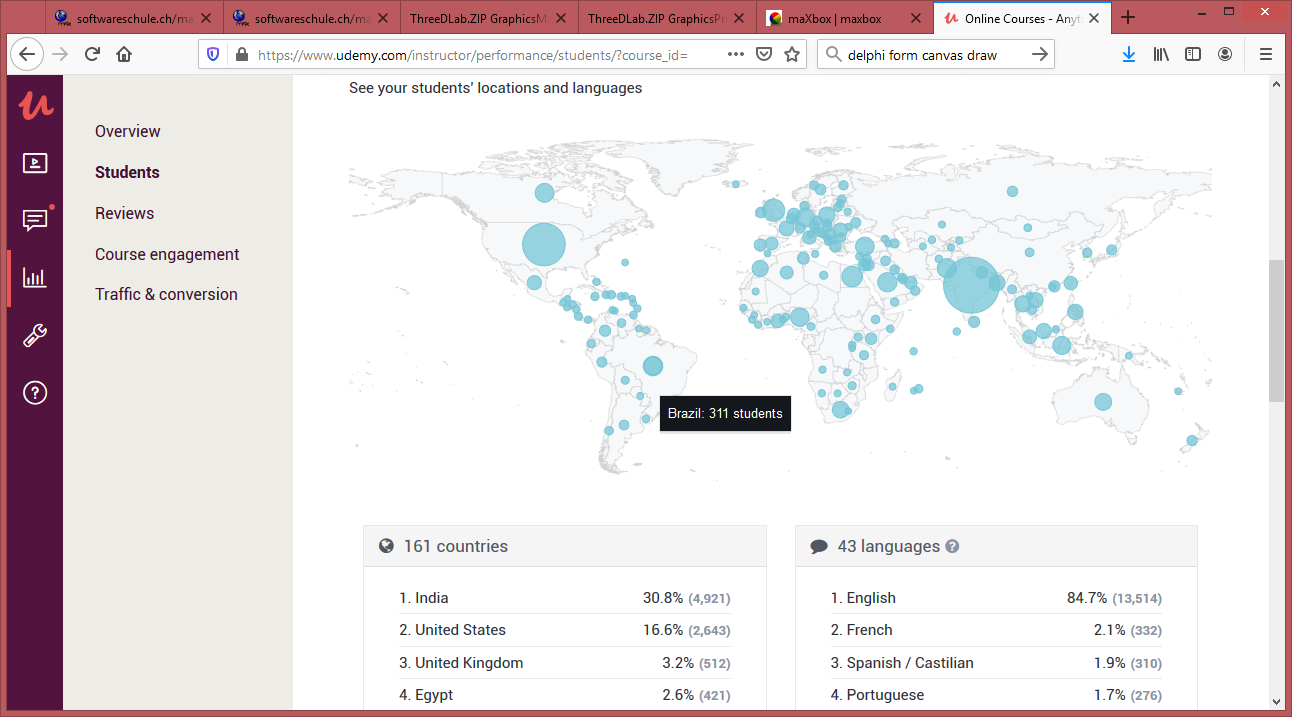Open the Course engagement page
Screen dimensions: 1292x717
[167, 254]
